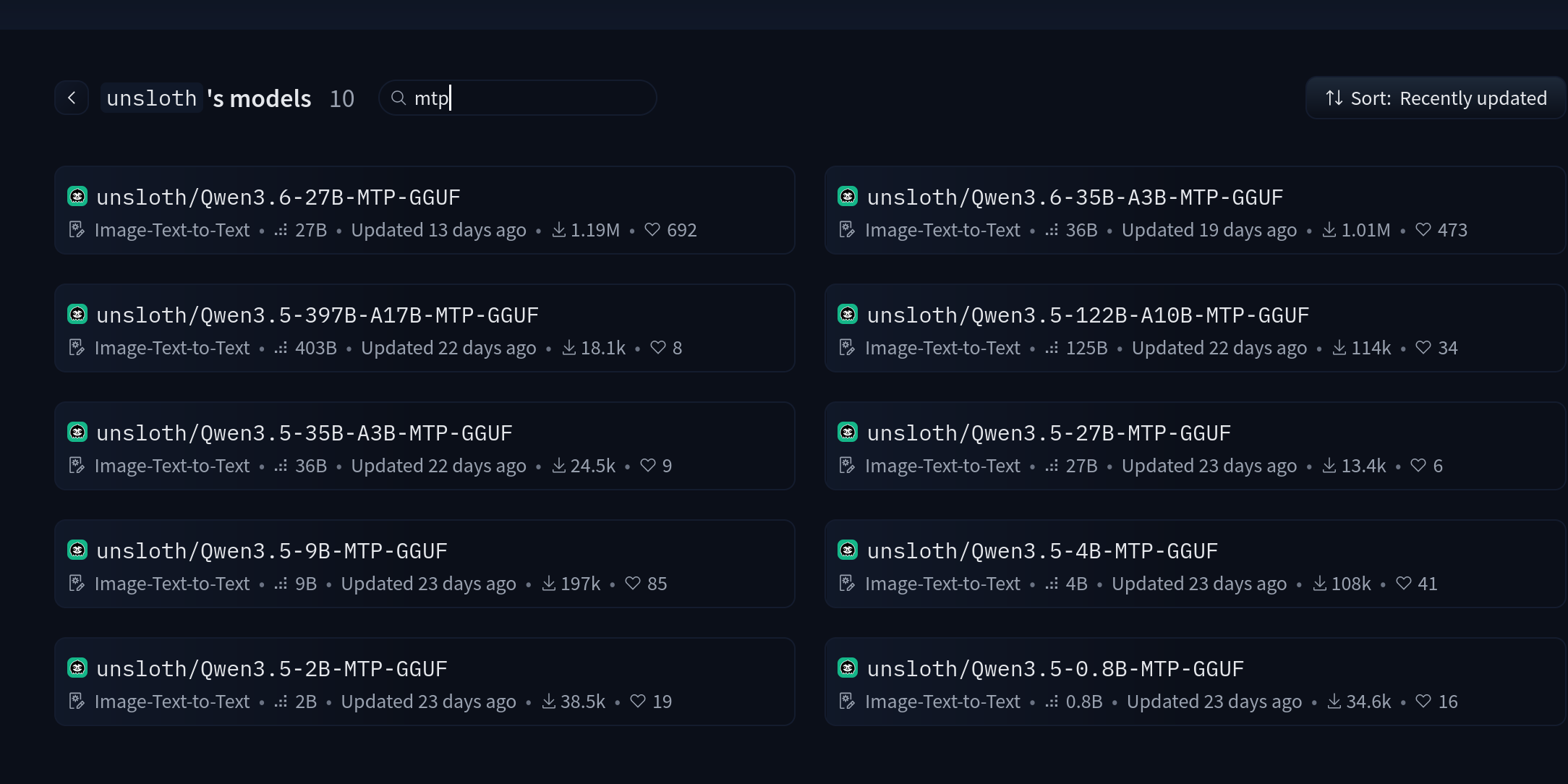Click the sort arrows icon
The width and height of the screenshot is (1568, 784).
point(1334,98)
